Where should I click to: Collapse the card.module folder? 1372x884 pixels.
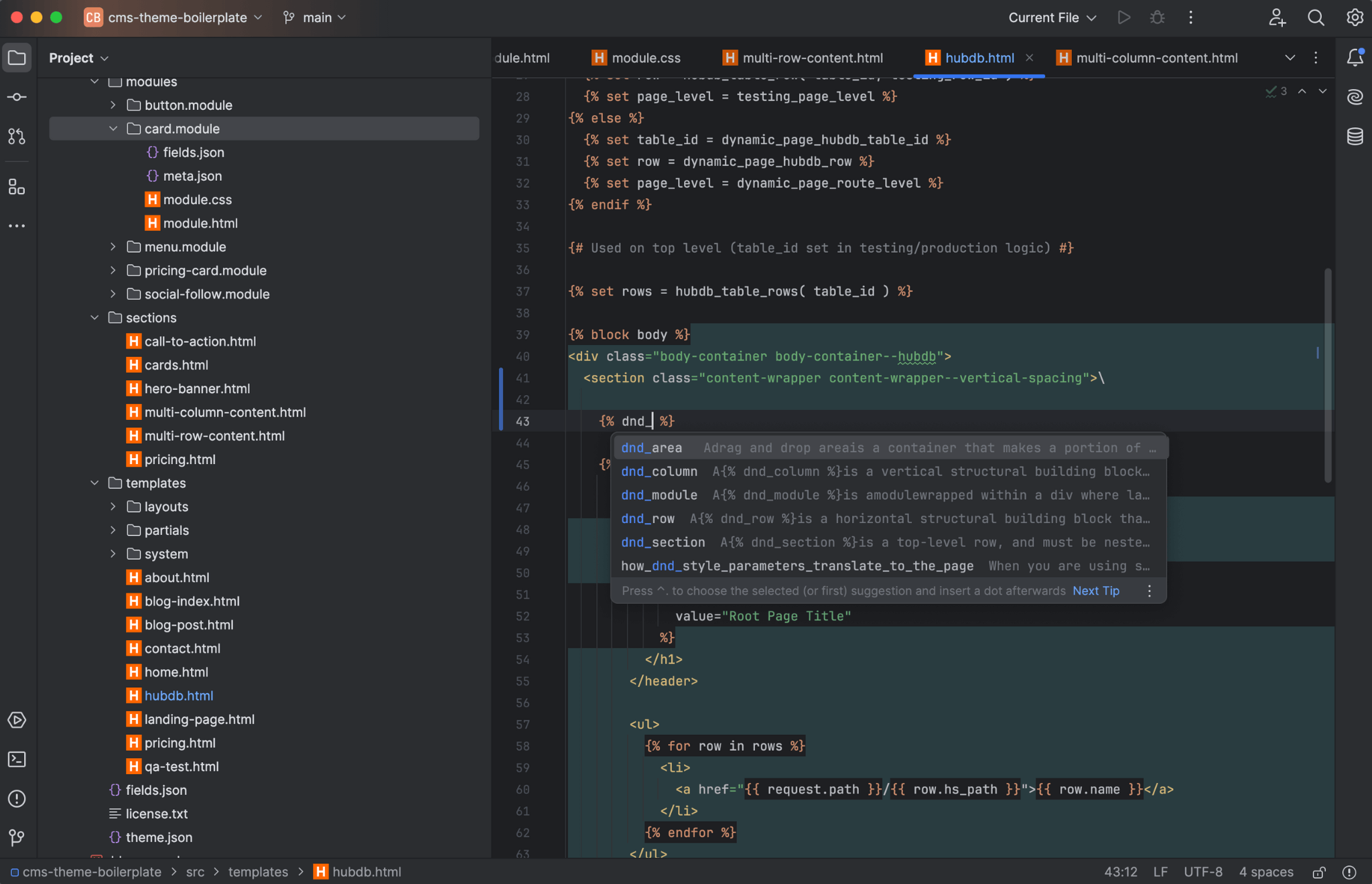pyautogui.click(x=113, y=128)
